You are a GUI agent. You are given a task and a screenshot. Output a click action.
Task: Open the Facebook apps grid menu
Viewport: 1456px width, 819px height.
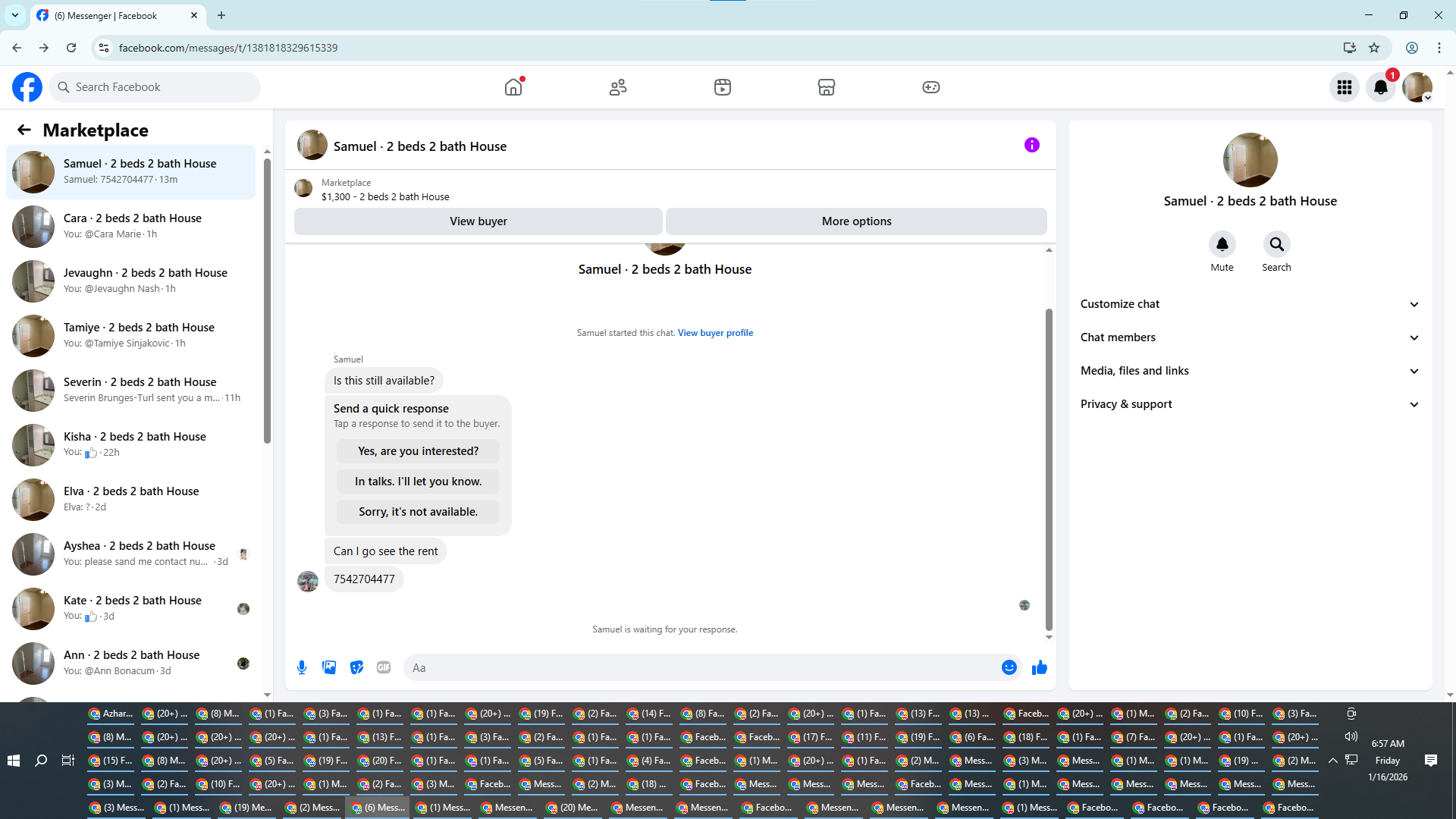(x=1344, y=87)
